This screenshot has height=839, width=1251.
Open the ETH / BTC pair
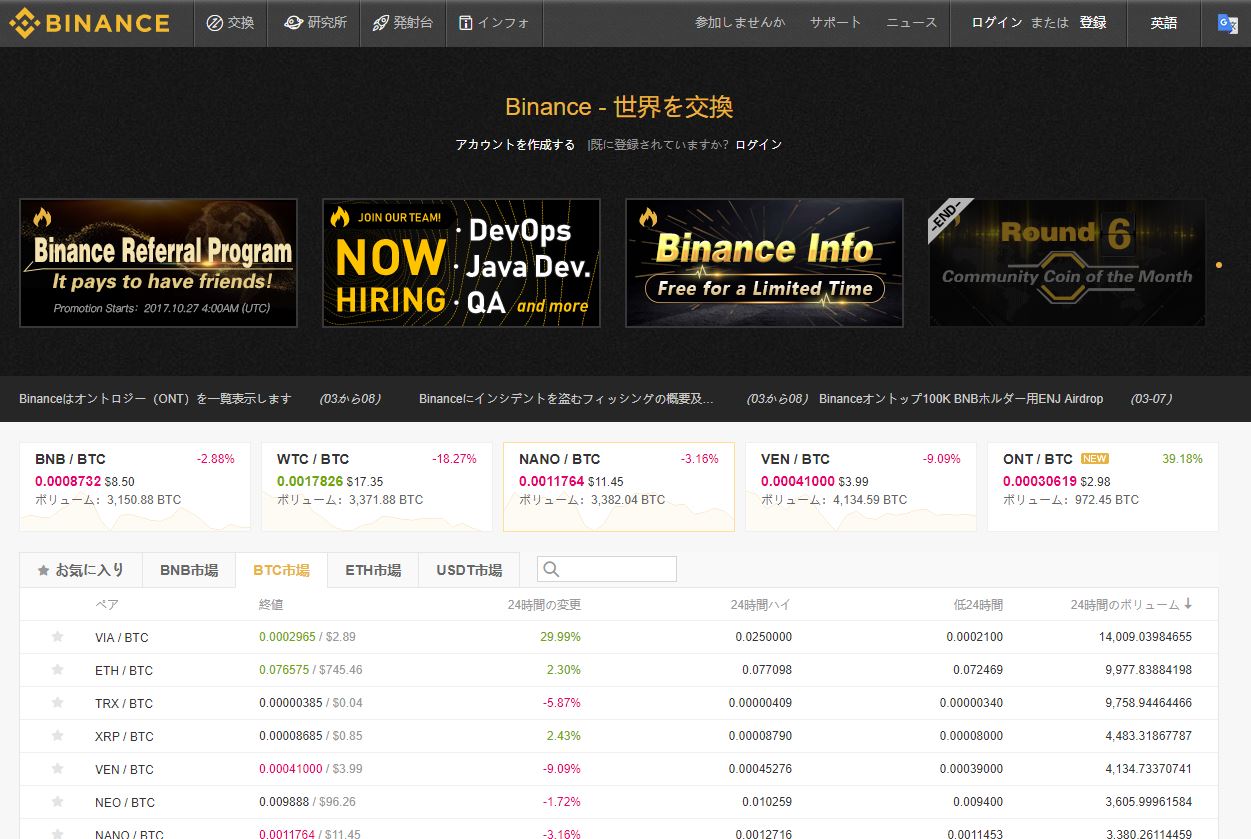(124, 671)
